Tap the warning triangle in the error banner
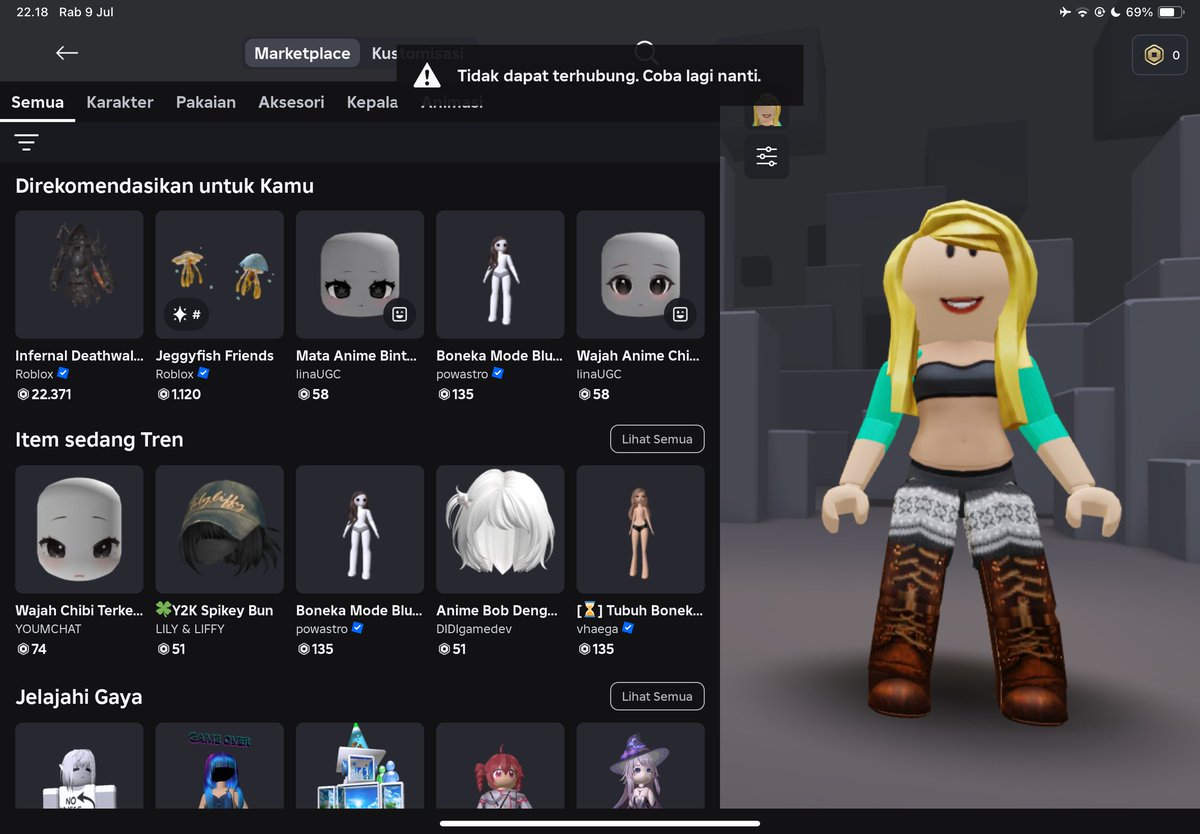 tap(427, 76)
